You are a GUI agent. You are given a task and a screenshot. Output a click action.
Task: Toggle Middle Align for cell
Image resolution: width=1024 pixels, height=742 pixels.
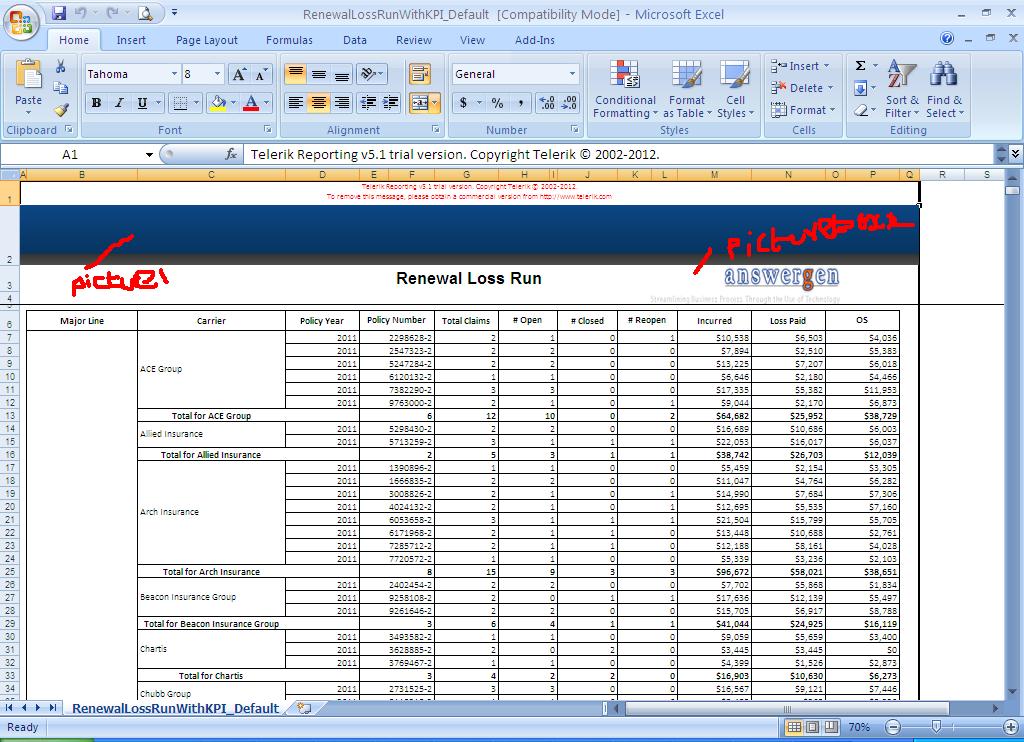pos(319,74)
